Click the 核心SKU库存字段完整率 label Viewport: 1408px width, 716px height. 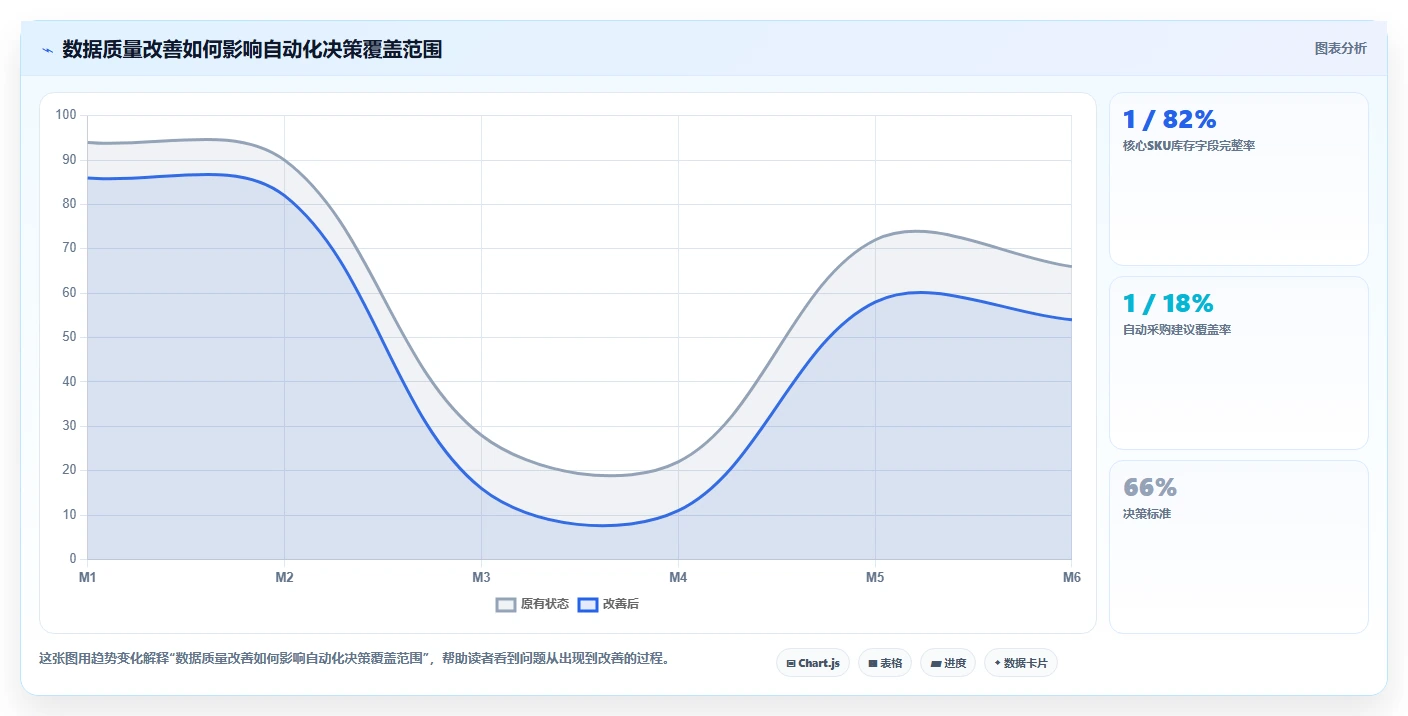pyautogui.click(x=1189, y=146)
